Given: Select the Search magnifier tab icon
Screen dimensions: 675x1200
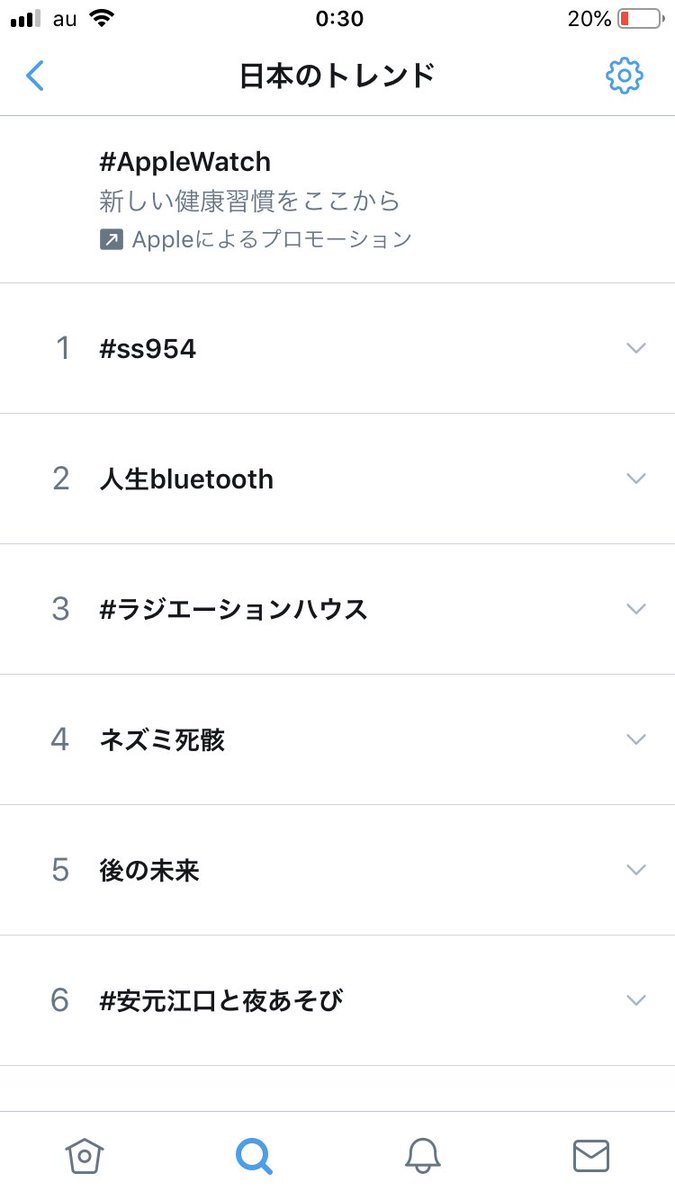Looking at the screenshot, I should click(x=254, y=1156).
